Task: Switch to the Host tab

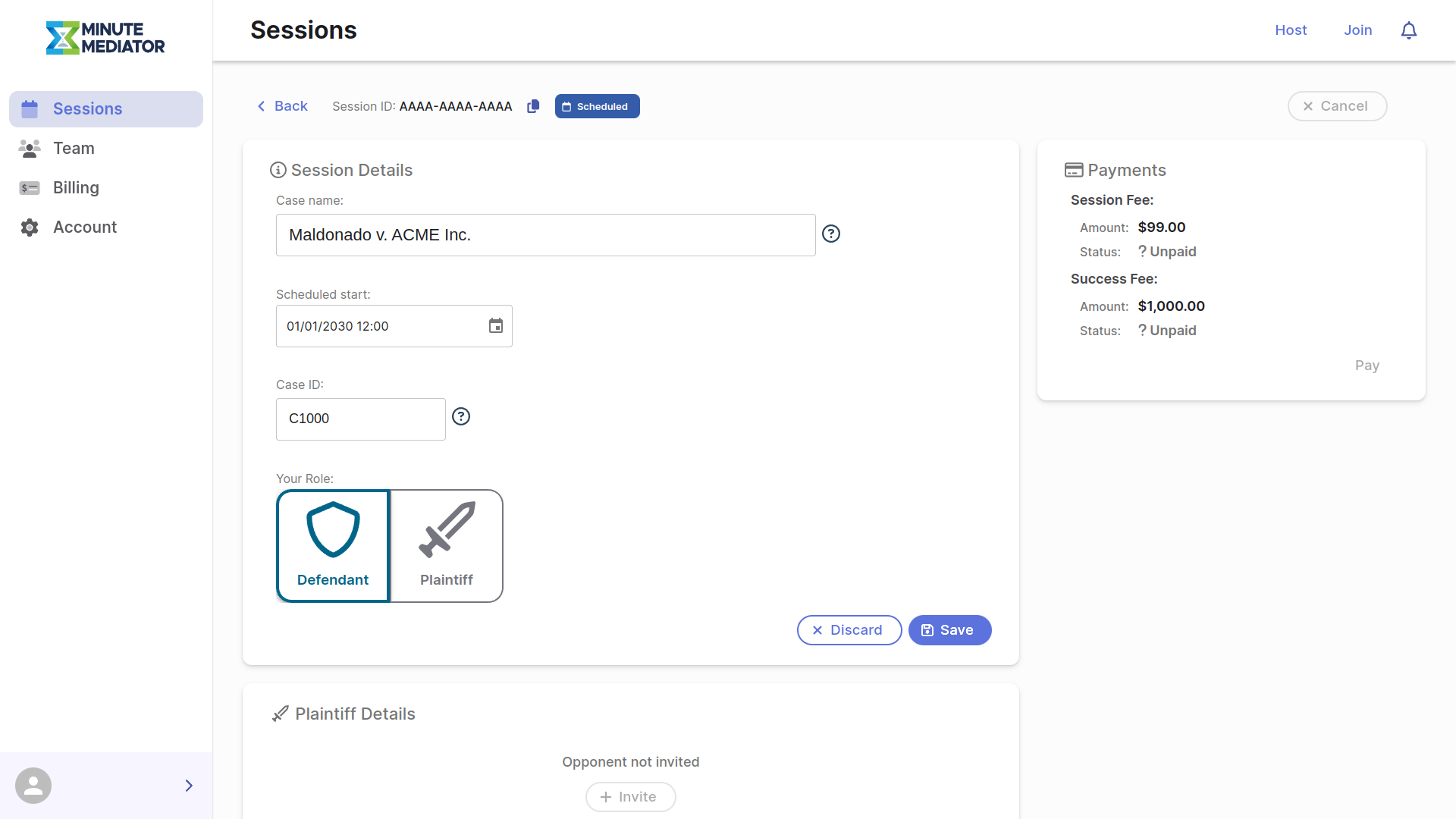Action: click(1291, 30)
